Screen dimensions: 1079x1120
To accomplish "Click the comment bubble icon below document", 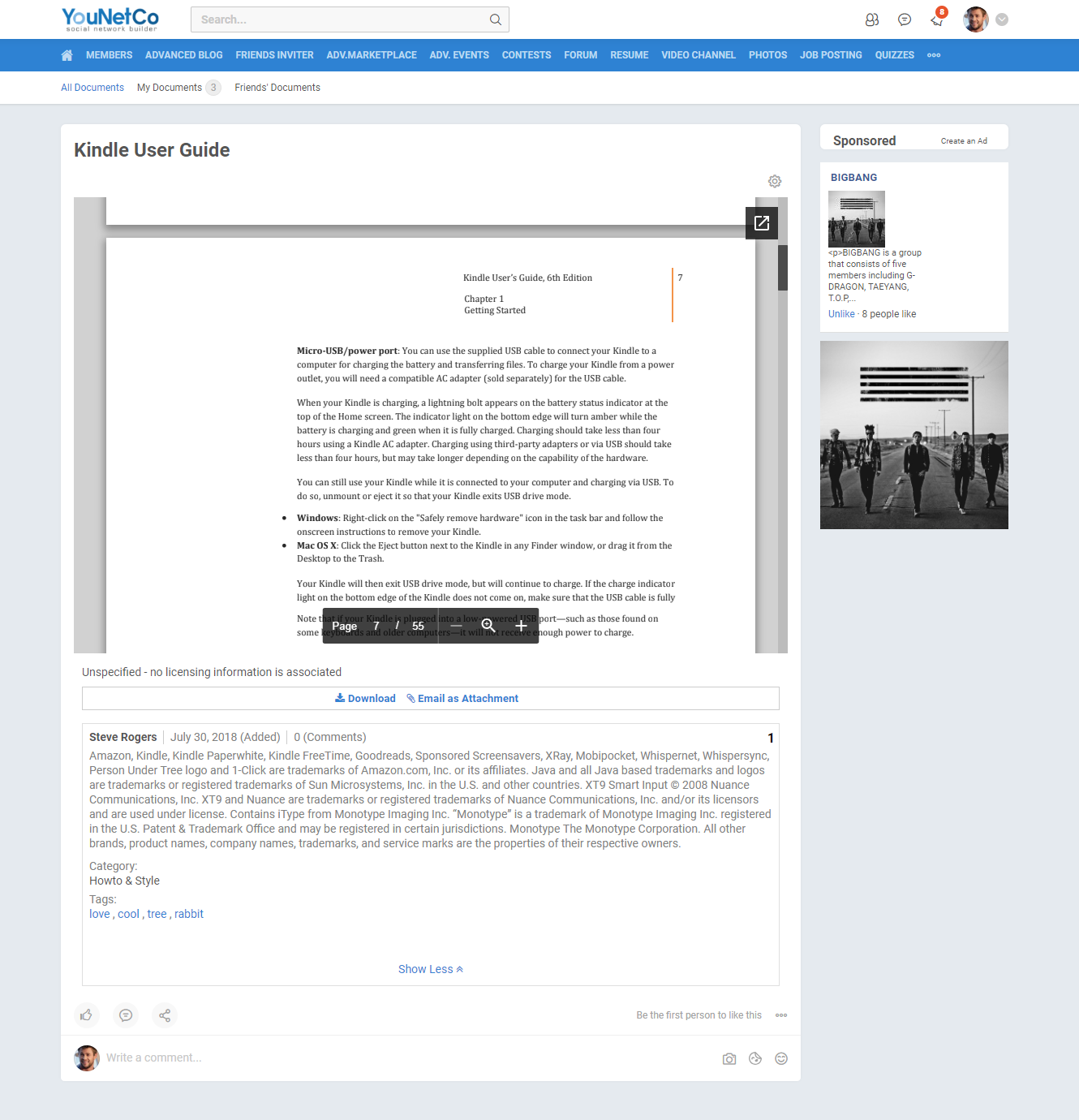I will [x=126, y=1015].
